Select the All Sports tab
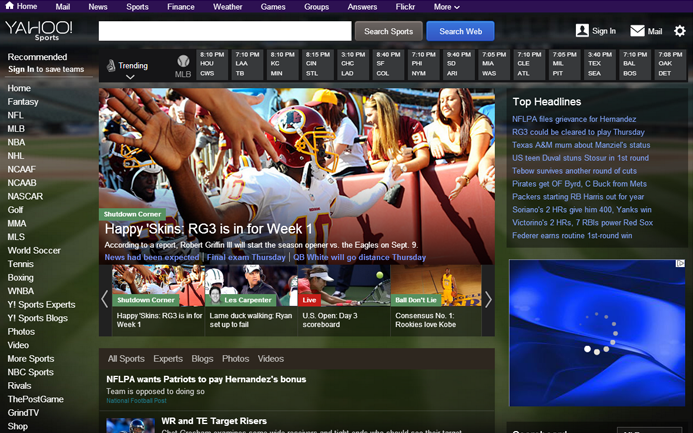Image resolution: width=693 pixels, height=433 pixels. [x=126, y=359]
